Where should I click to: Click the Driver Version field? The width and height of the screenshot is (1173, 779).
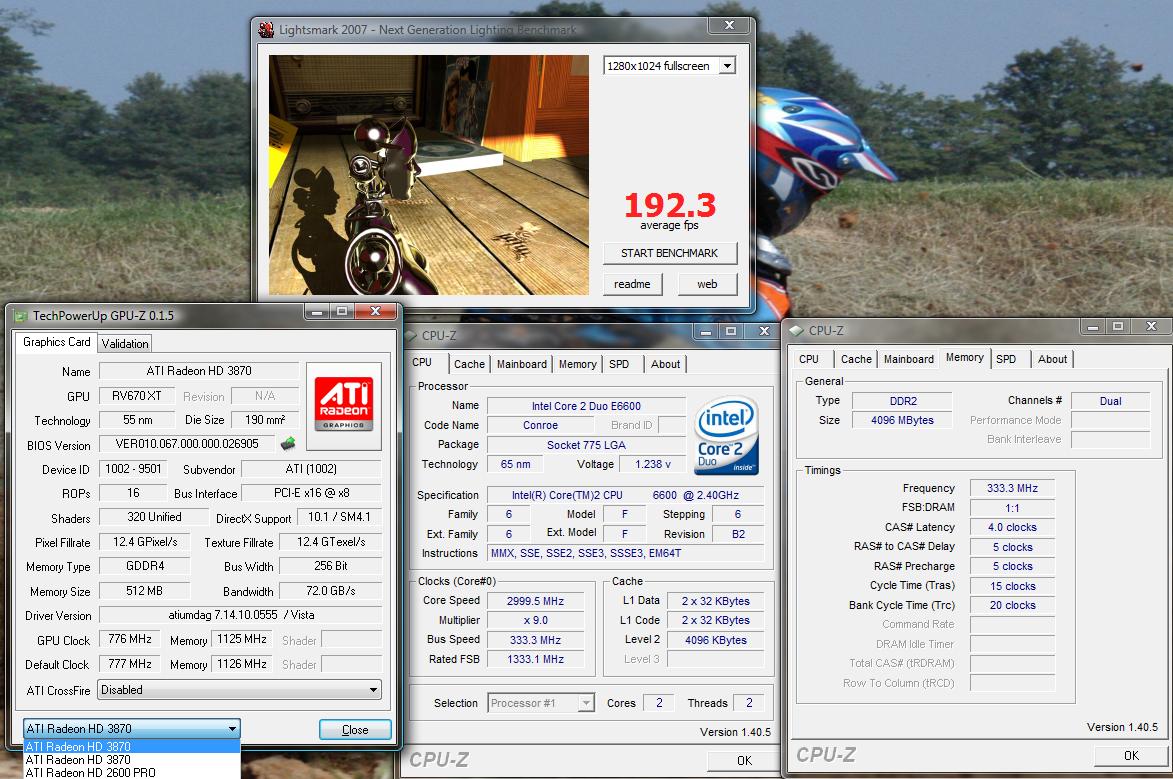coord(241,615)
